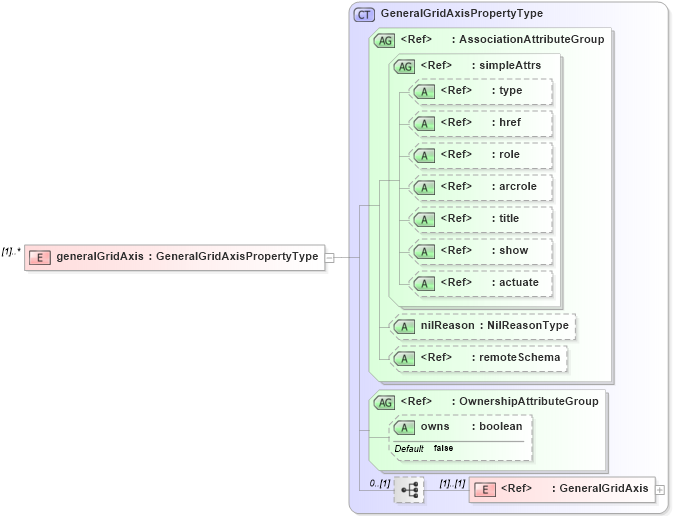673x516 pixels.
Task: Click the AG icon of simpleAttrs group
Action: coord(404,67)
